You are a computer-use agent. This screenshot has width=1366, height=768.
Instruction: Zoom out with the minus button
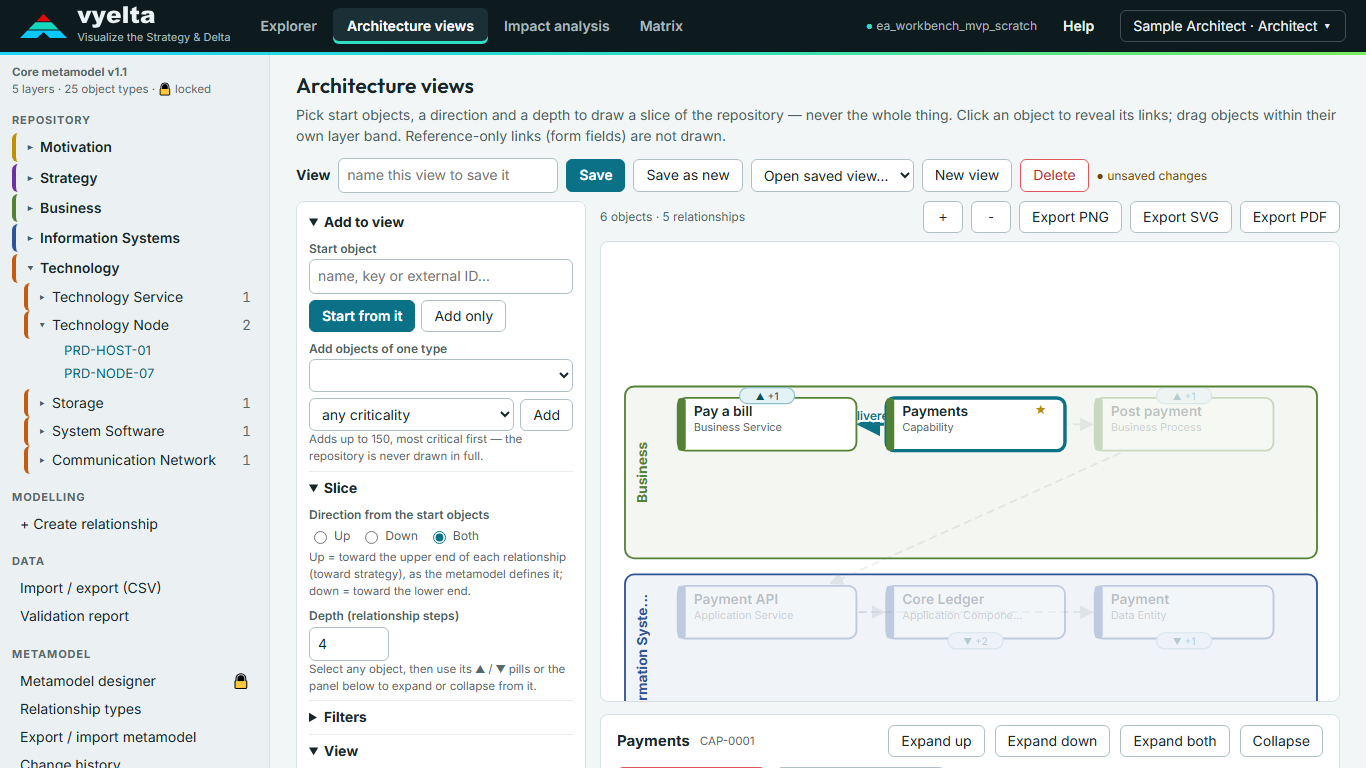pos(991,217)
